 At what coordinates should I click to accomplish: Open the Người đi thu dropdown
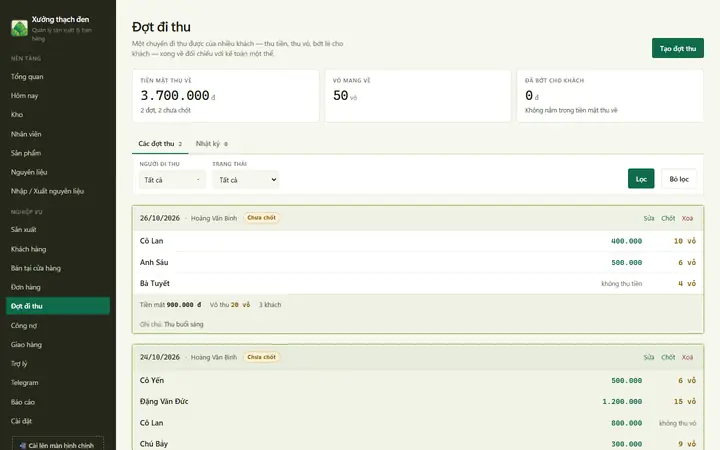[172, 180]
